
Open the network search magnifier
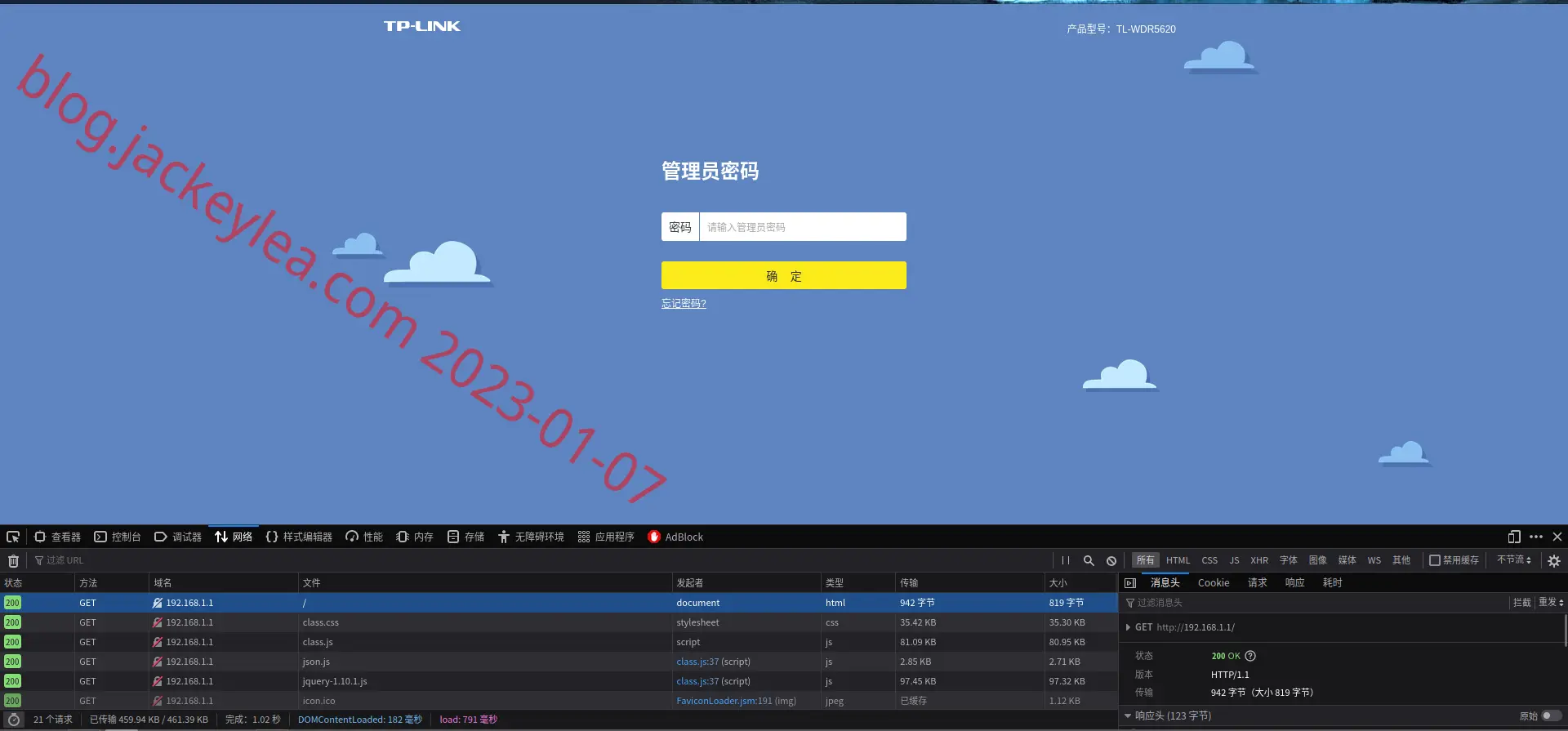pyautogui.click(x=1089, y=560)
